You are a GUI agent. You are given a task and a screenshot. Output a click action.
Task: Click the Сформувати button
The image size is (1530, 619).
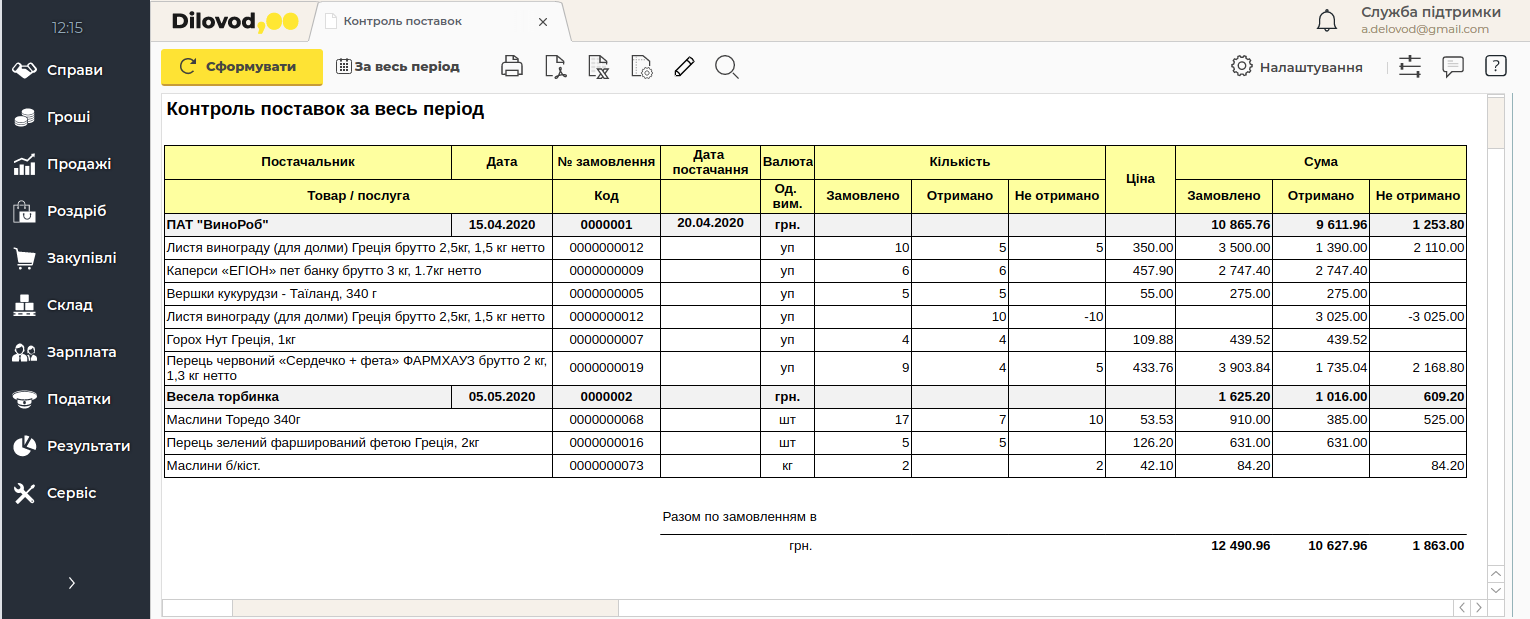tap(242, 67)
